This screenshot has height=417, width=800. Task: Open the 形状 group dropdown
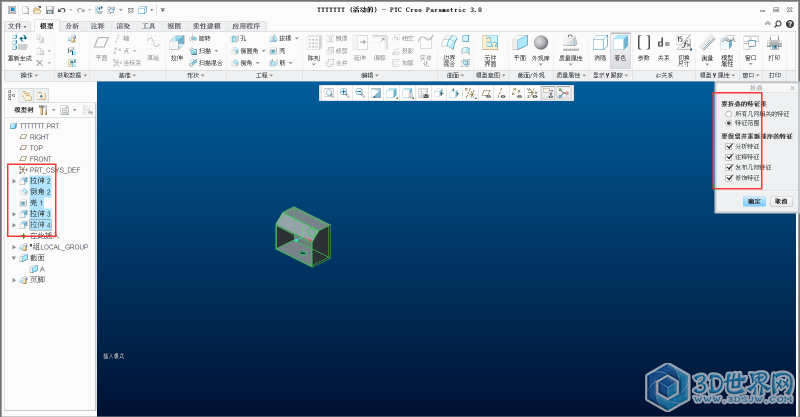tap(195, 75)
